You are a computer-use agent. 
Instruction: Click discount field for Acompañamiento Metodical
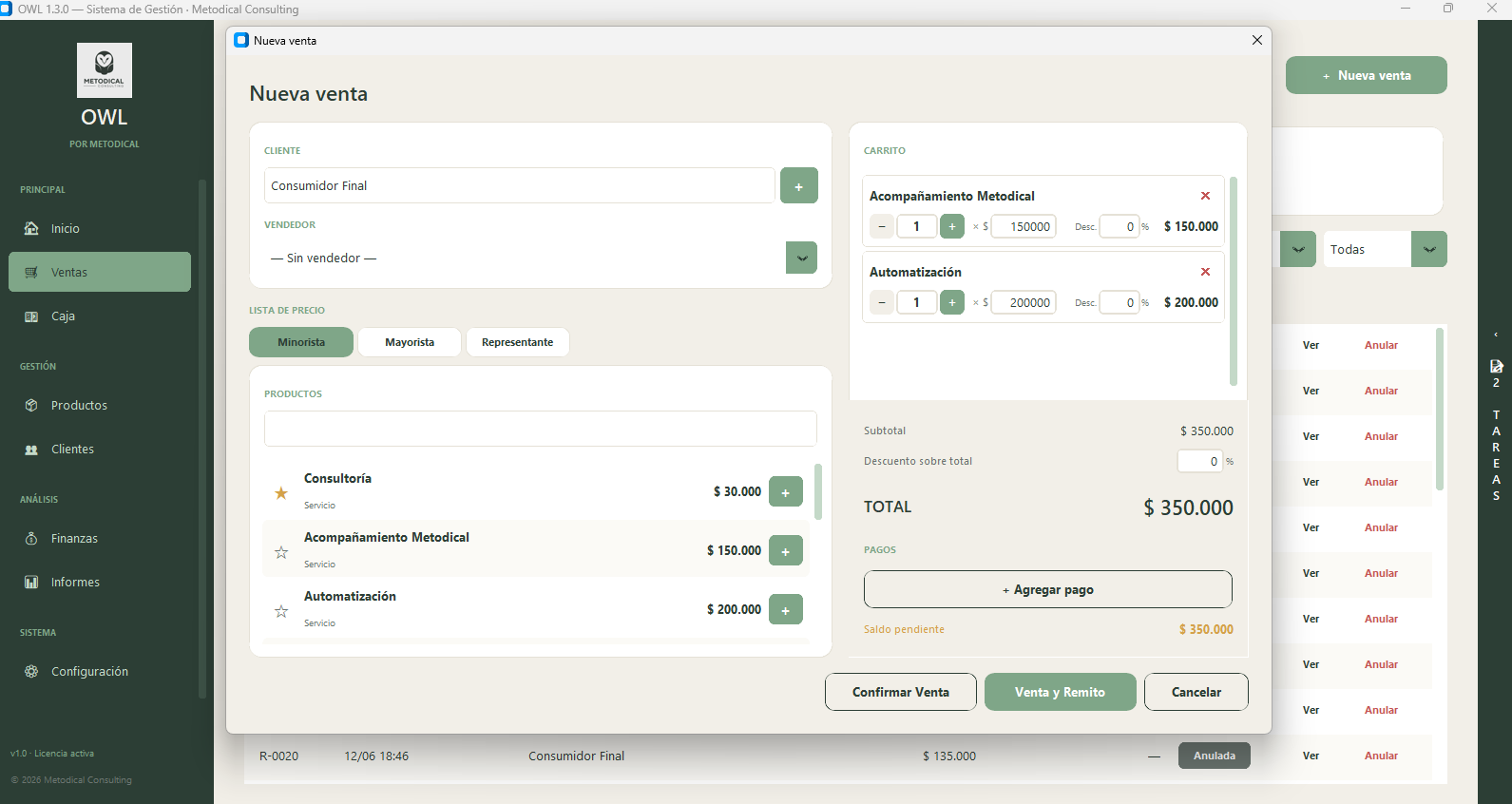tap(1120, 226)
